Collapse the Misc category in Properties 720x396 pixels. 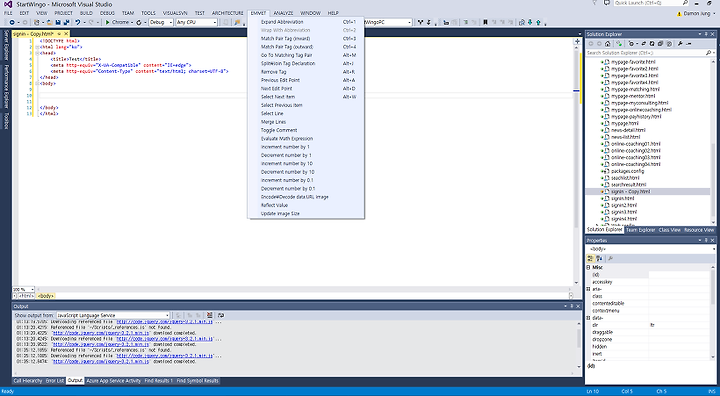click(x=589, y=267)
